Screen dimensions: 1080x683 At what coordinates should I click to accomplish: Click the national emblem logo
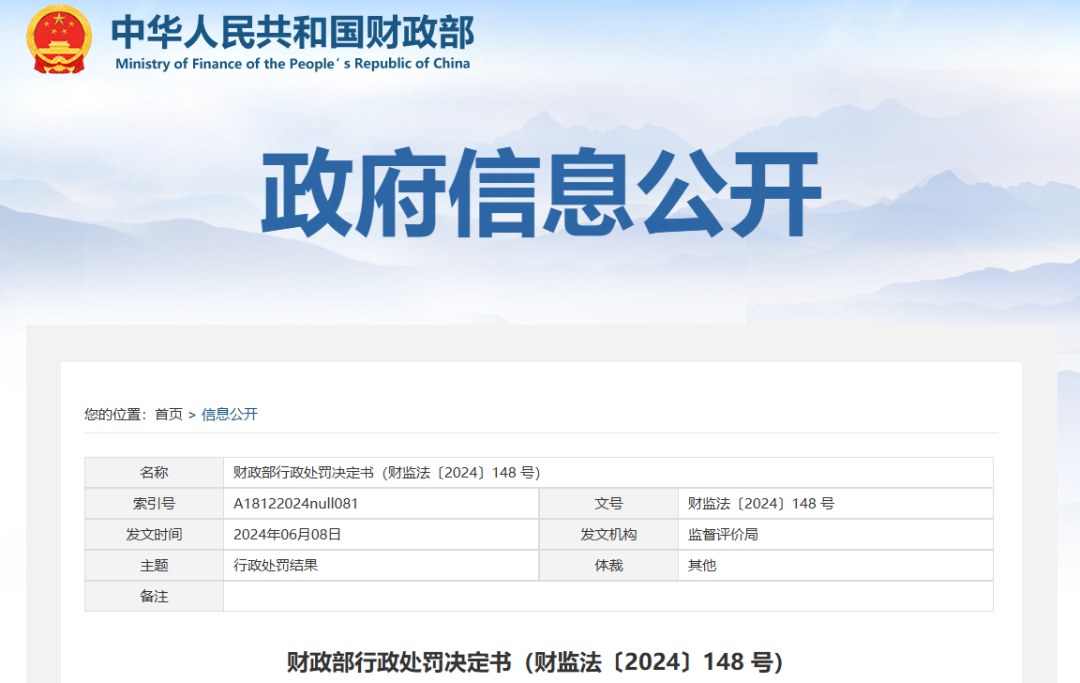(59, 39)
